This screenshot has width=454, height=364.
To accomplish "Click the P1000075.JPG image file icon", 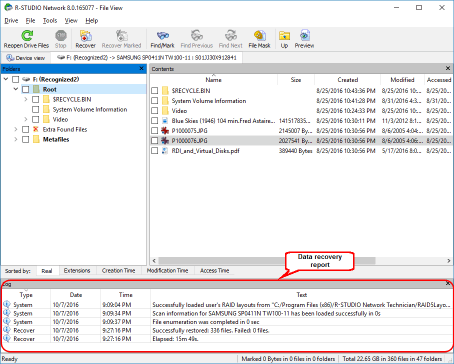I will [x=165, y=131].
